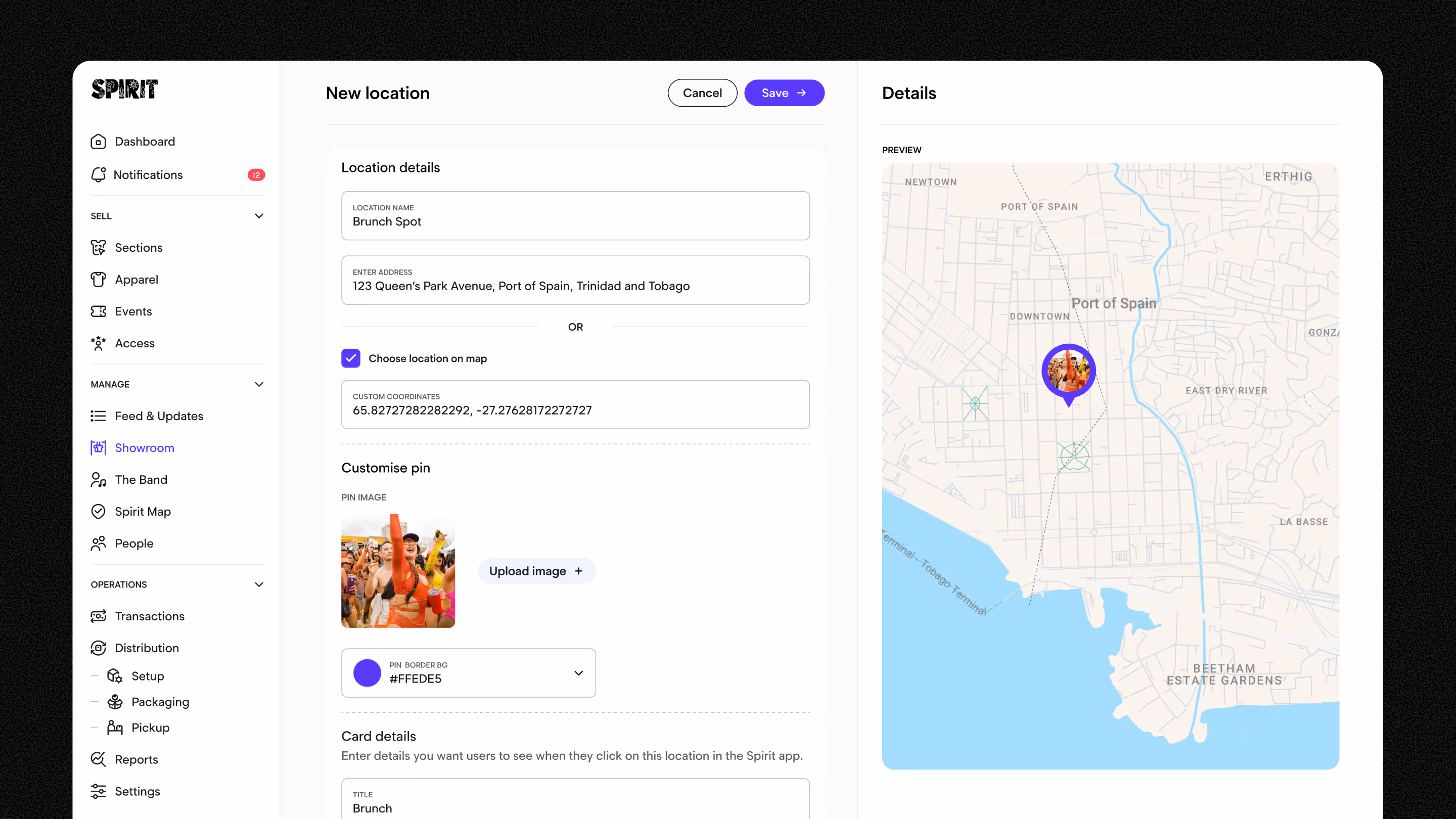Click the Showroom sidebar icon

click(x=99, y=447)
